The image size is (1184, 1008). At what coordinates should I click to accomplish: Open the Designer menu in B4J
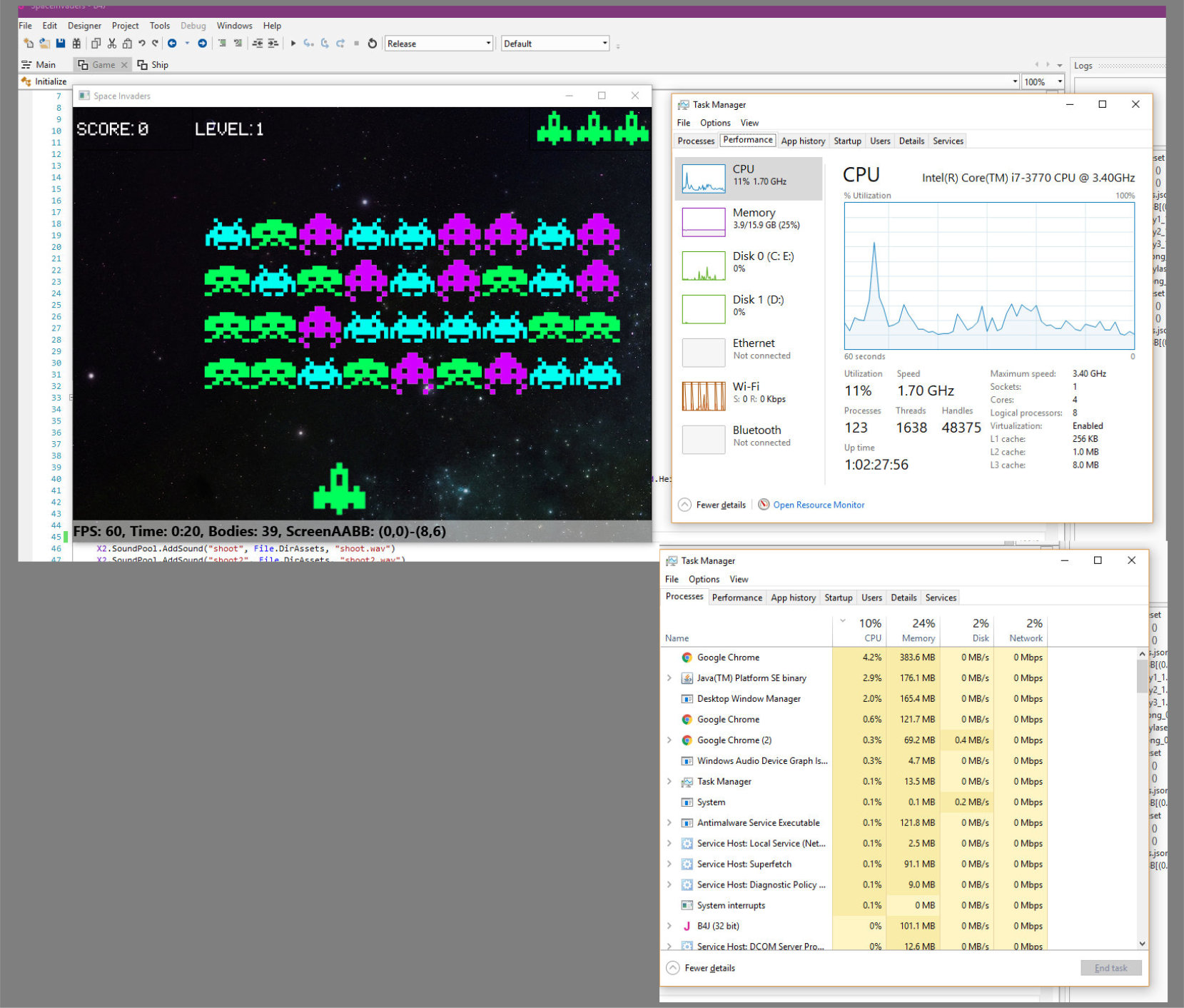[84, 26]
